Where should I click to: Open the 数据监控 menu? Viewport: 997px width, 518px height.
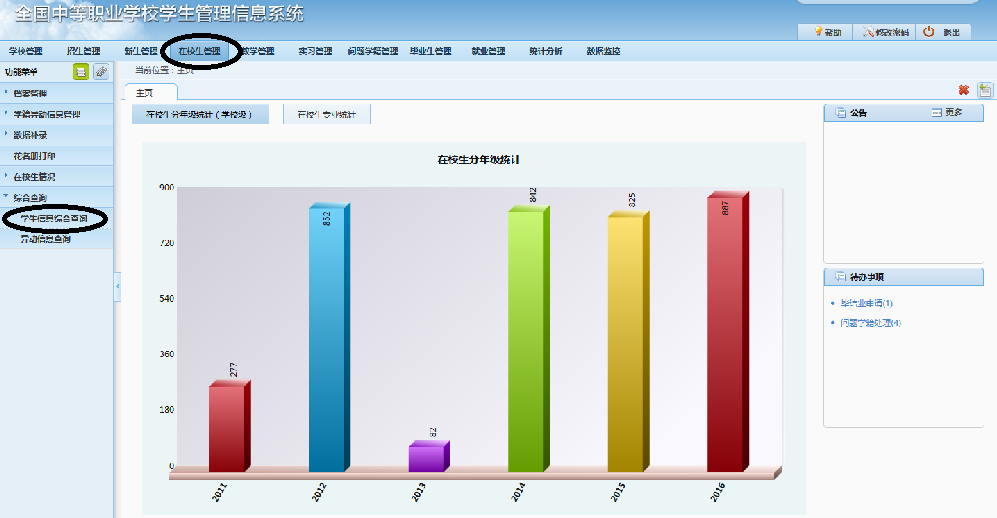tap(603, 51)
